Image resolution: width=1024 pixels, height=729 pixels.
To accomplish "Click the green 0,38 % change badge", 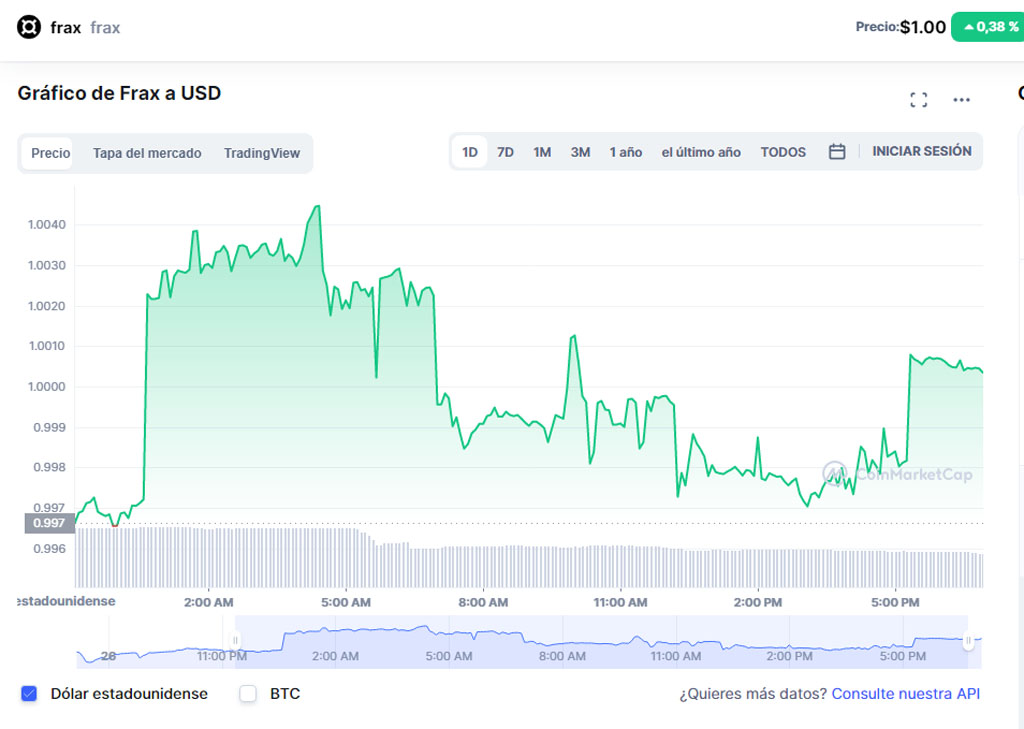I will click(989, 27).
